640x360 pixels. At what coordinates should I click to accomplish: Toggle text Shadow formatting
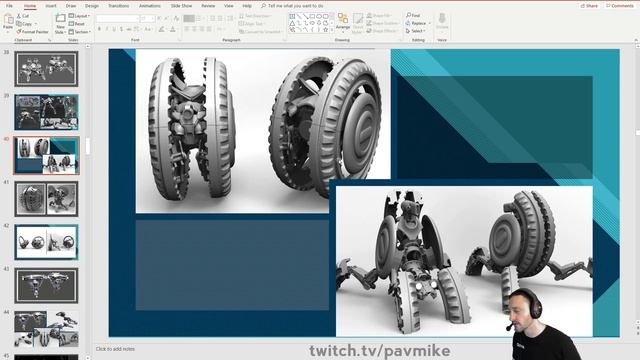point(122,29)
